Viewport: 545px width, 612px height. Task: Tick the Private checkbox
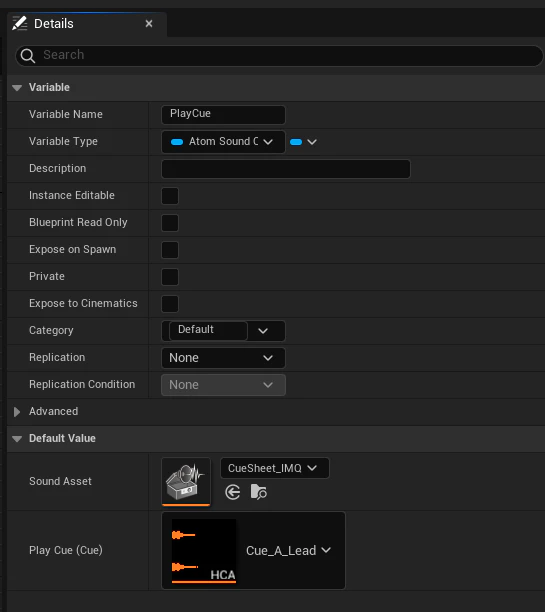pyautogui.click(x=170, y=277)
